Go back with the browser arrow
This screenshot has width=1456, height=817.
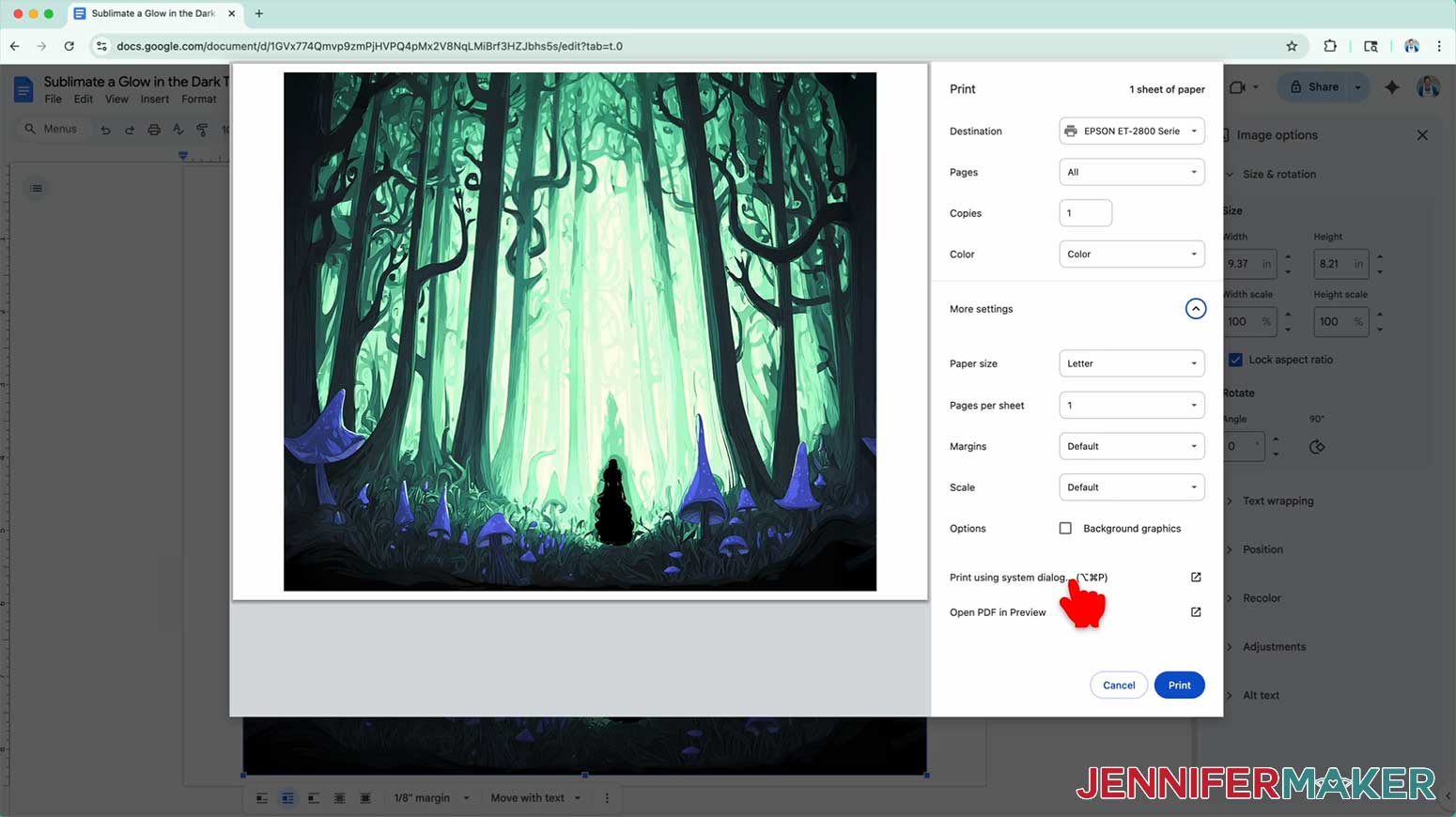coord(15,46)
